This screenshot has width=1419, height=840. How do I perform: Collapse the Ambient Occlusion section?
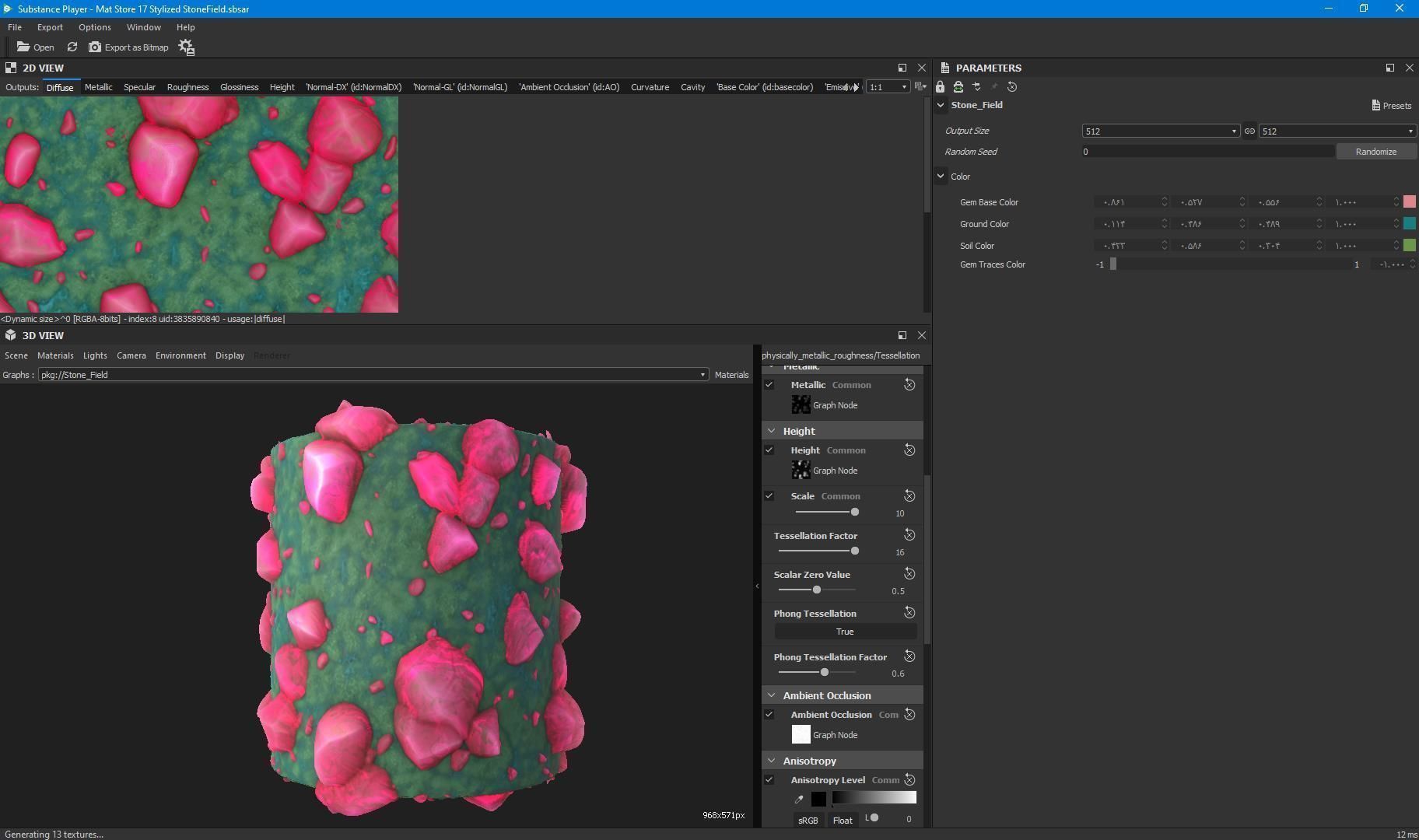772,695
